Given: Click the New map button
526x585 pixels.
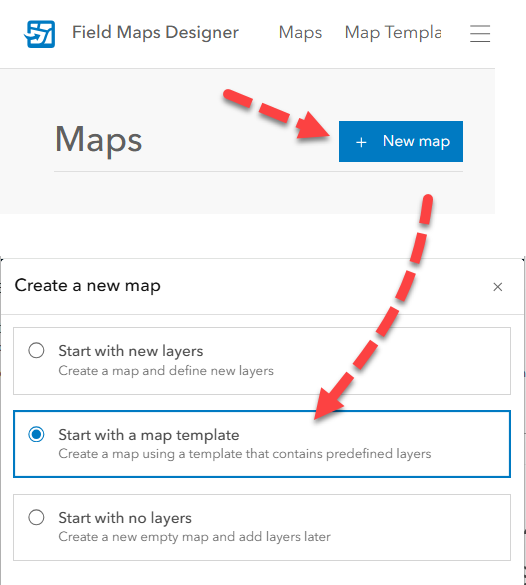Looking at the screenshot, I should [401, 141].
